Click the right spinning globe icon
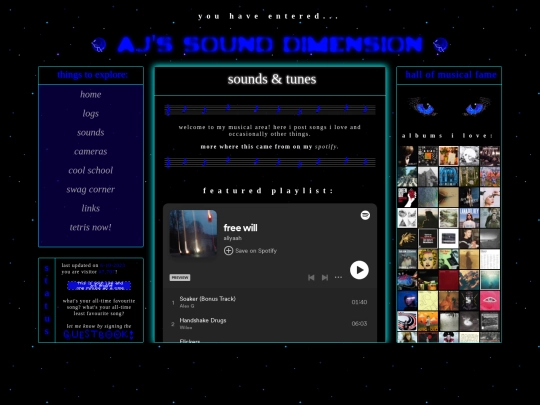Viewport: 540px width, 405px height. 440,45
